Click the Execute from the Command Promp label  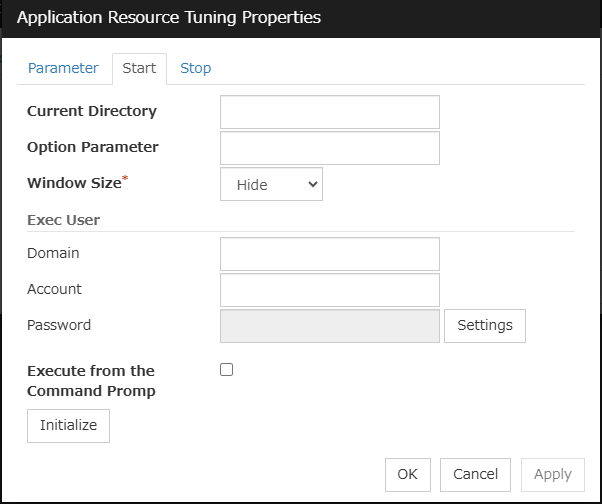tap(91, 381)
